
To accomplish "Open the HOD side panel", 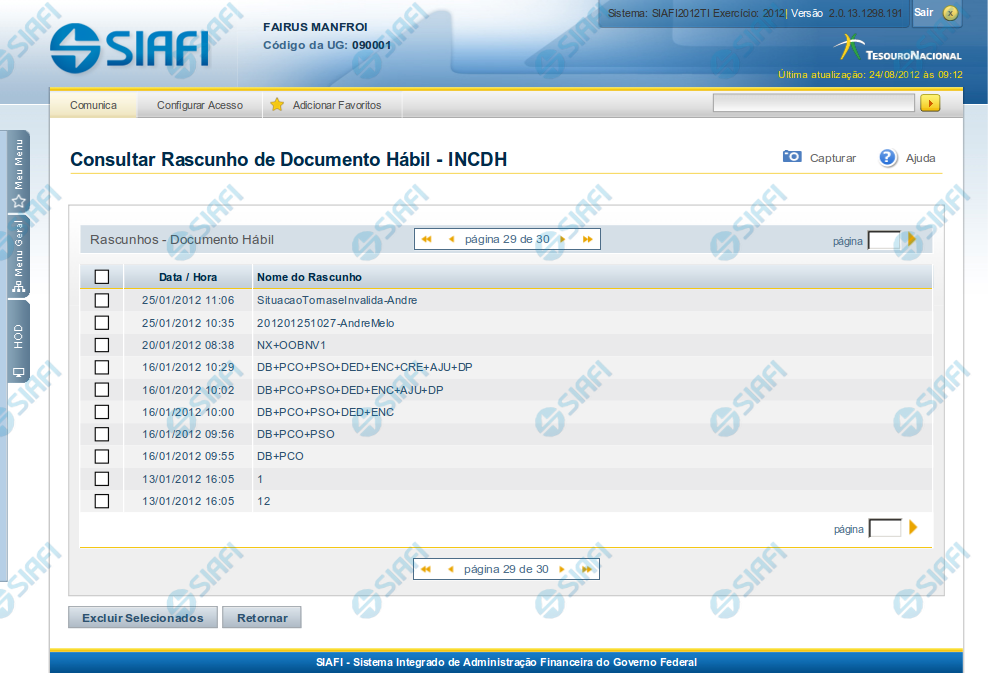I will (x=18, y=345).
